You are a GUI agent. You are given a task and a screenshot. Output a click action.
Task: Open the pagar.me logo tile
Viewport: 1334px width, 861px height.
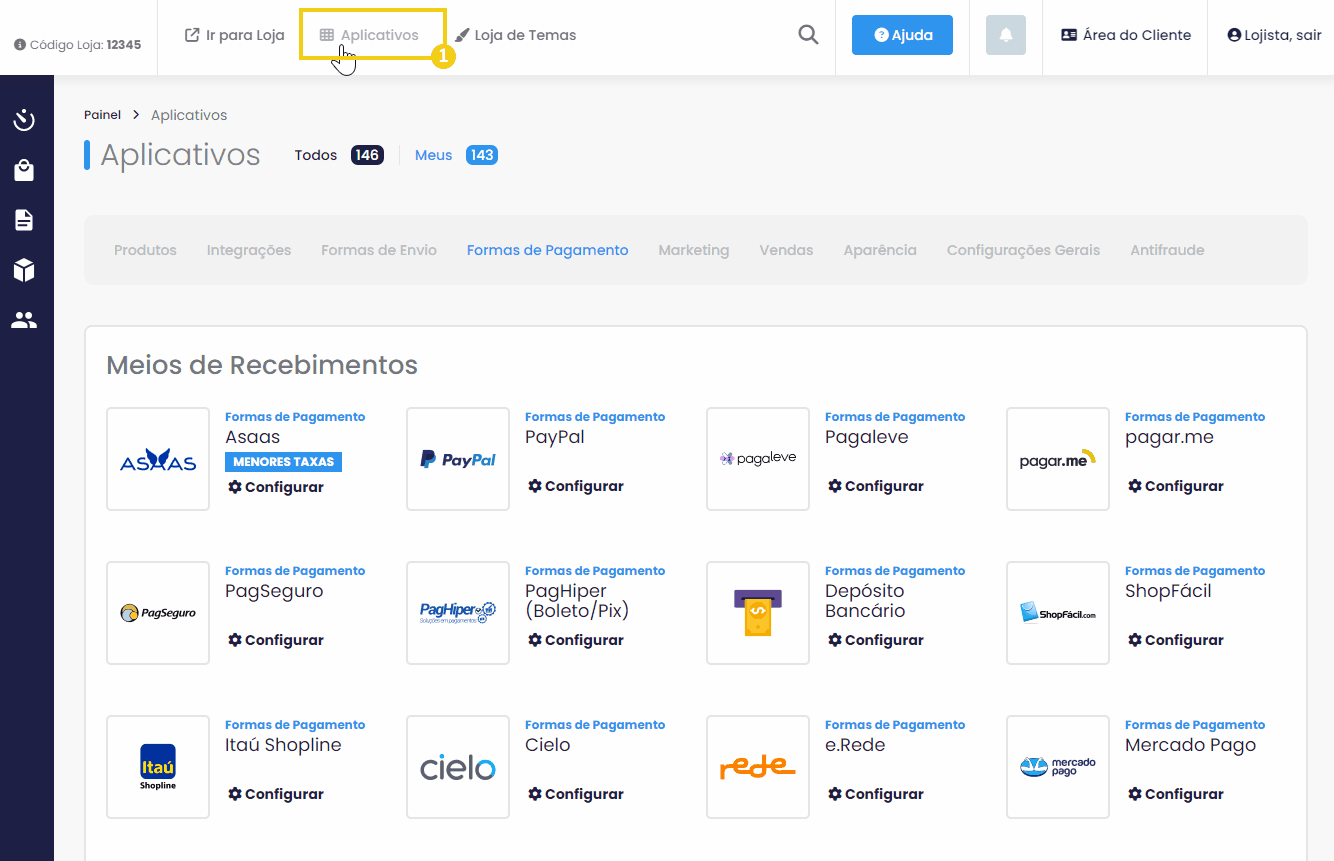[1058, 459]
